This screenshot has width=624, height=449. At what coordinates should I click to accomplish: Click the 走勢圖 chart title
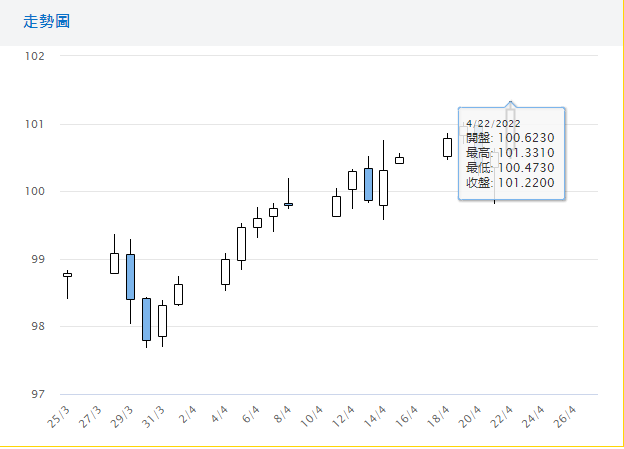[47, 21]
